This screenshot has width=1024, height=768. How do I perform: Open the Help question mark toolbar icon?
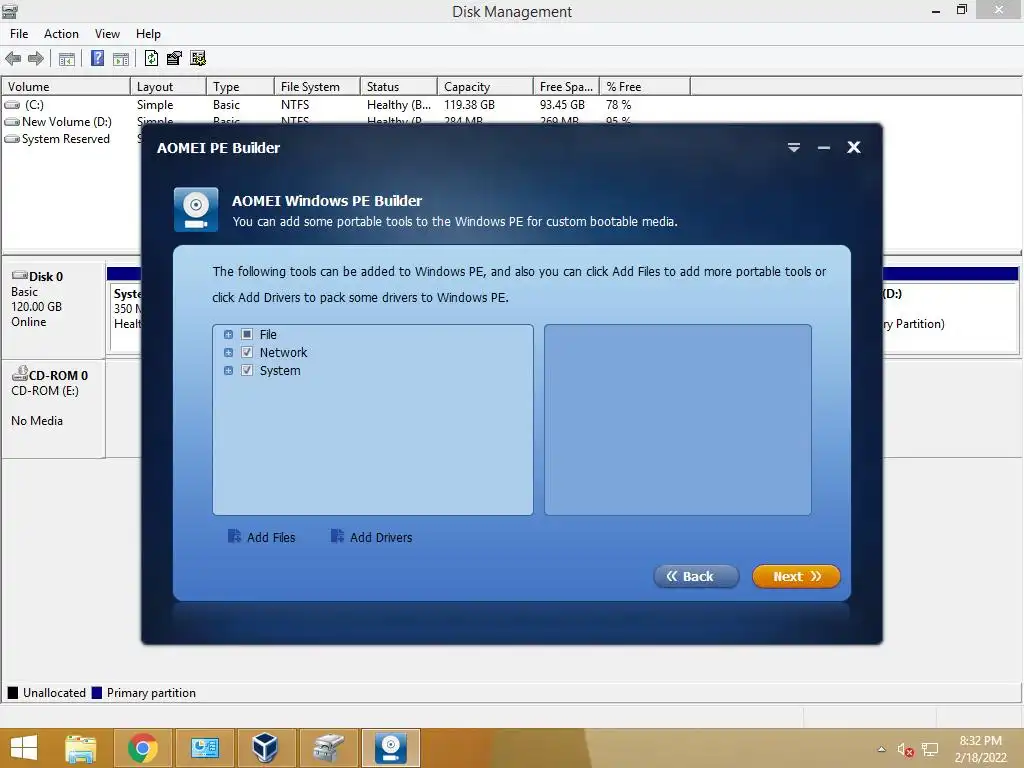97,59
